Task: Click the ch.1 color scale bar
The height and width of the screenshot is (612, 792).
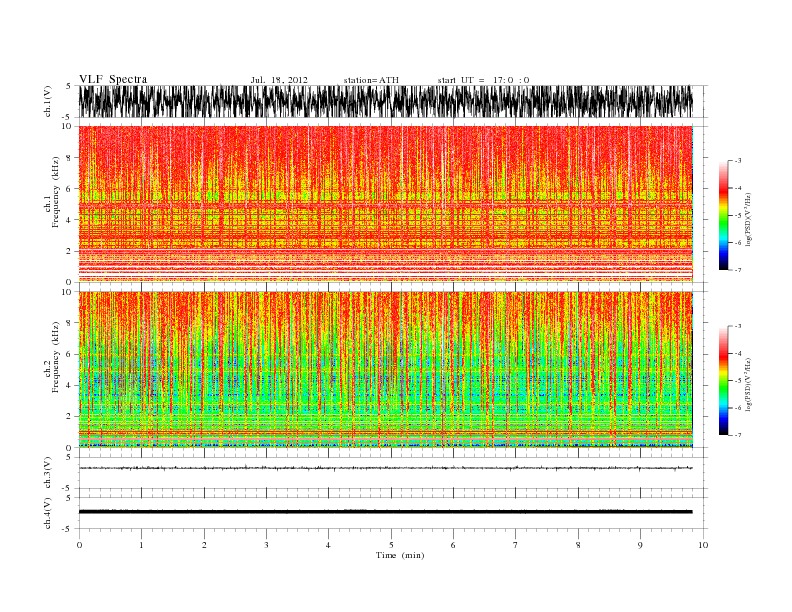Action: (x=723, y=215)
